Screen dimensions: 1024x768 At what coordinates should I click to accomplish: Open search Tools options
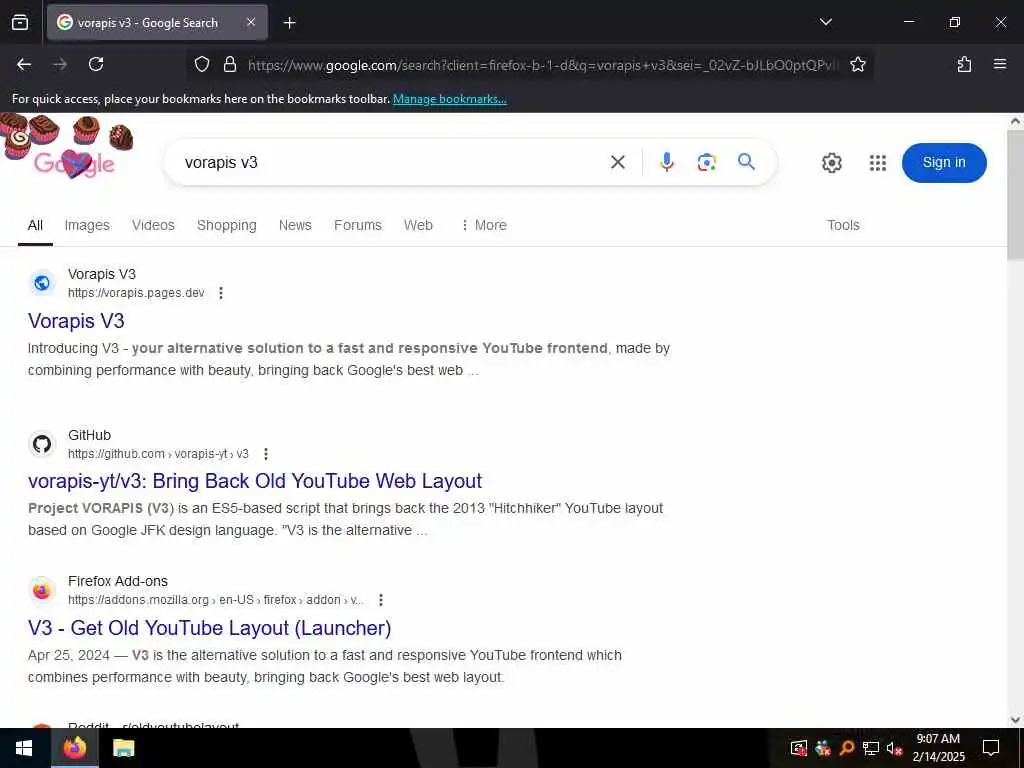pos(843,225)
